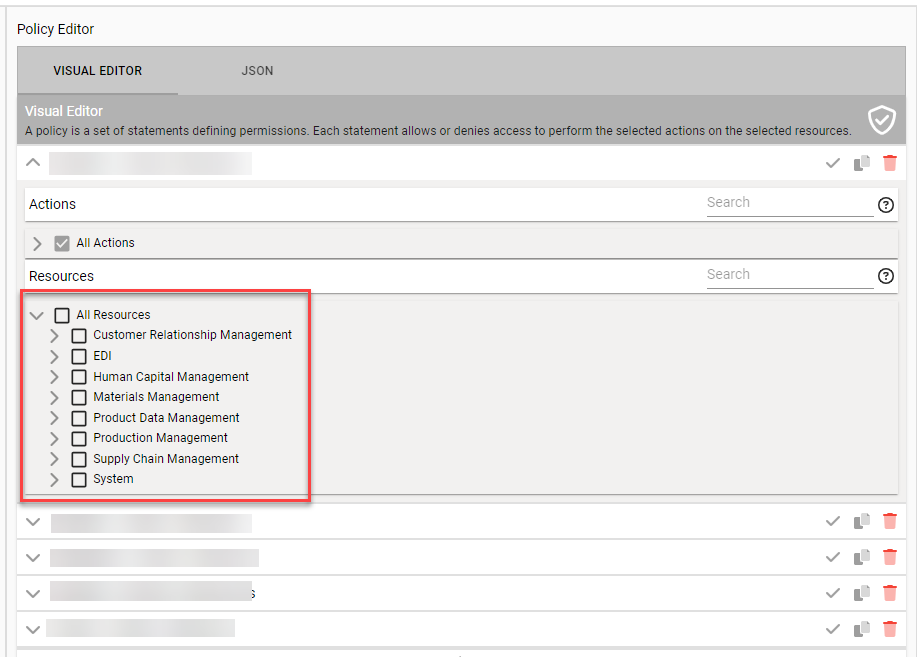Click the shield icon in Visual Editor header
This screenshot has width=917, height=657.
pos(881,120)
